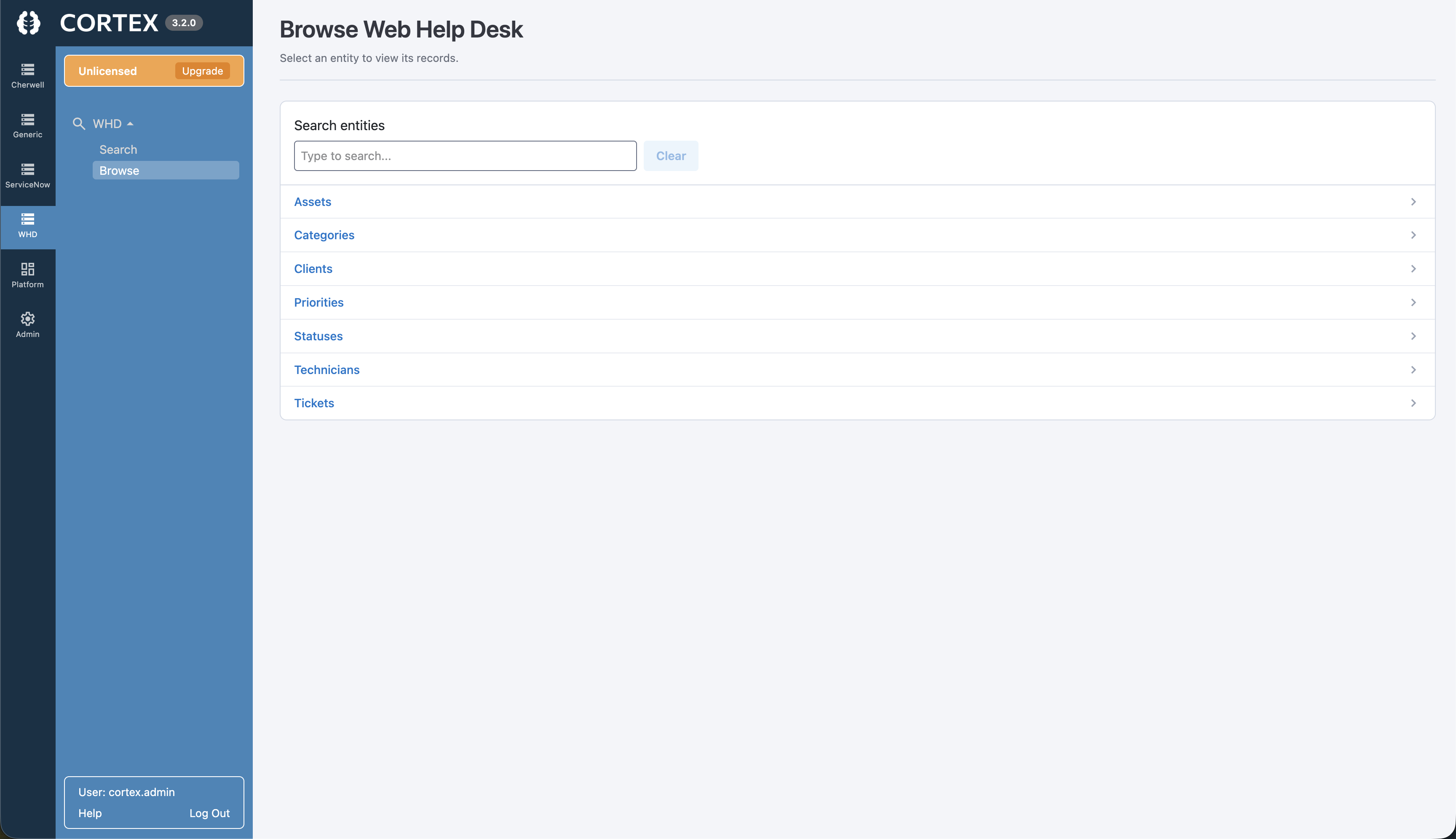Select the Browse submenu item
Image resolution: width=1456 pixels, height=839 pixels.
[x=166, y=171]
